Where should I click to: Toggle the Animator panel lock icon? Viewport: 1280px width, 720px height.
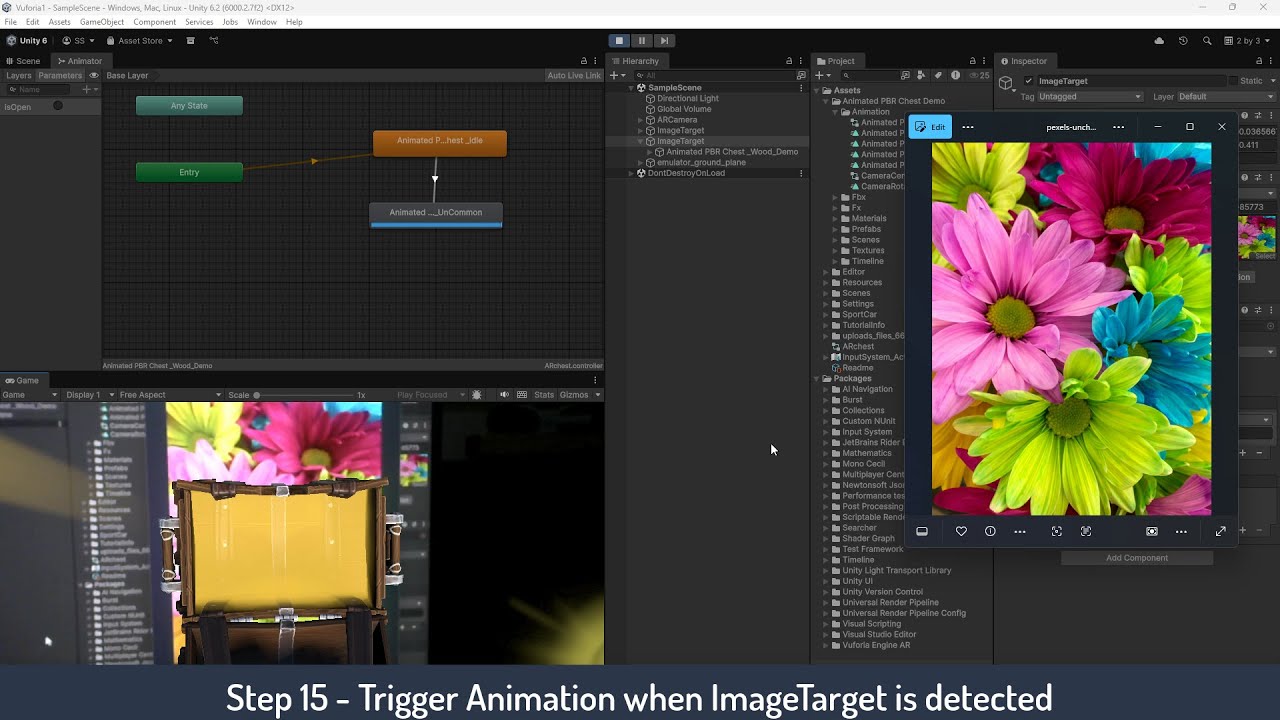tap(584, 61)
